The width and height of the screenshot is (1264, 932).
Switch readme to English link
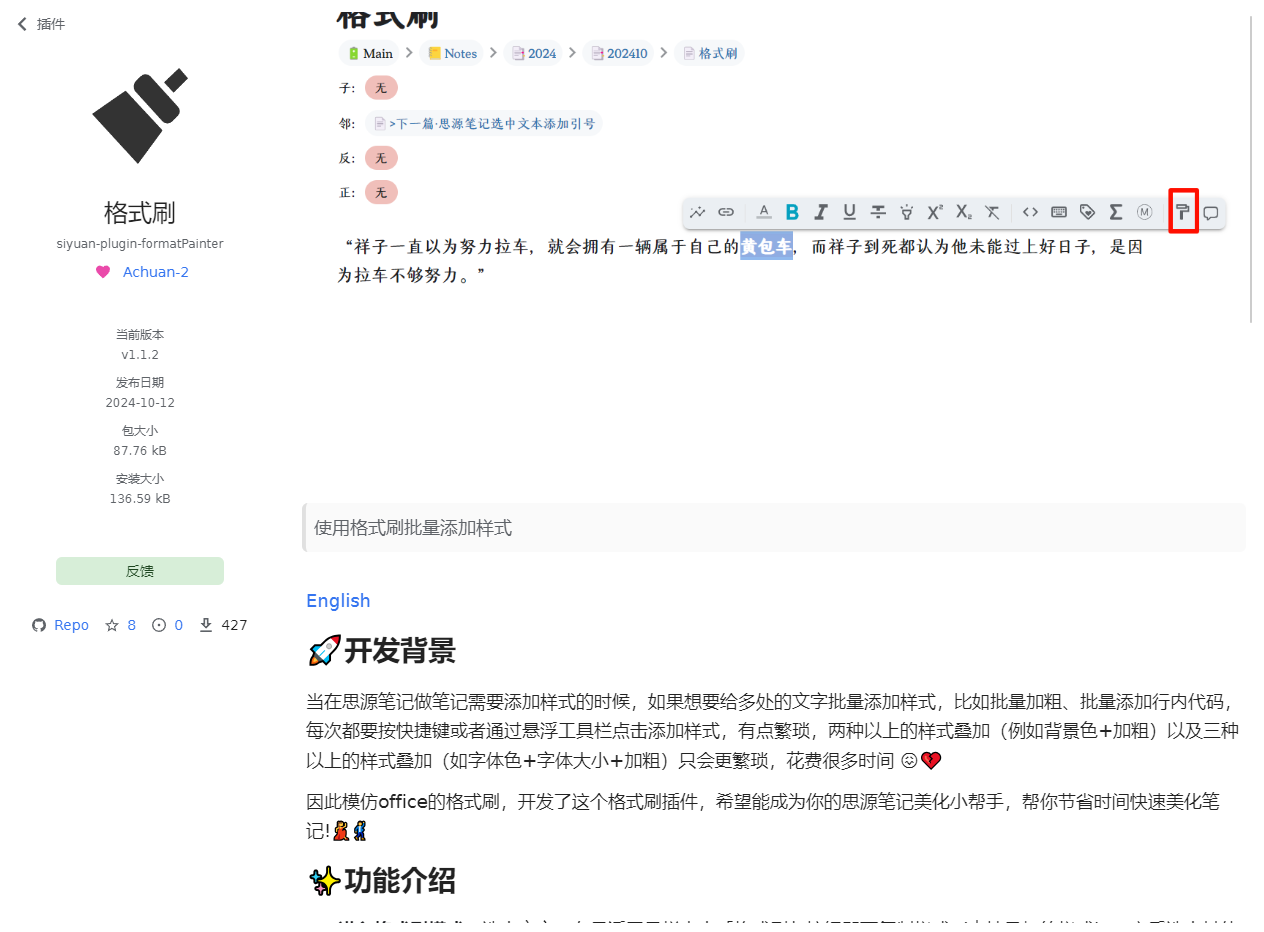(338, 600)
